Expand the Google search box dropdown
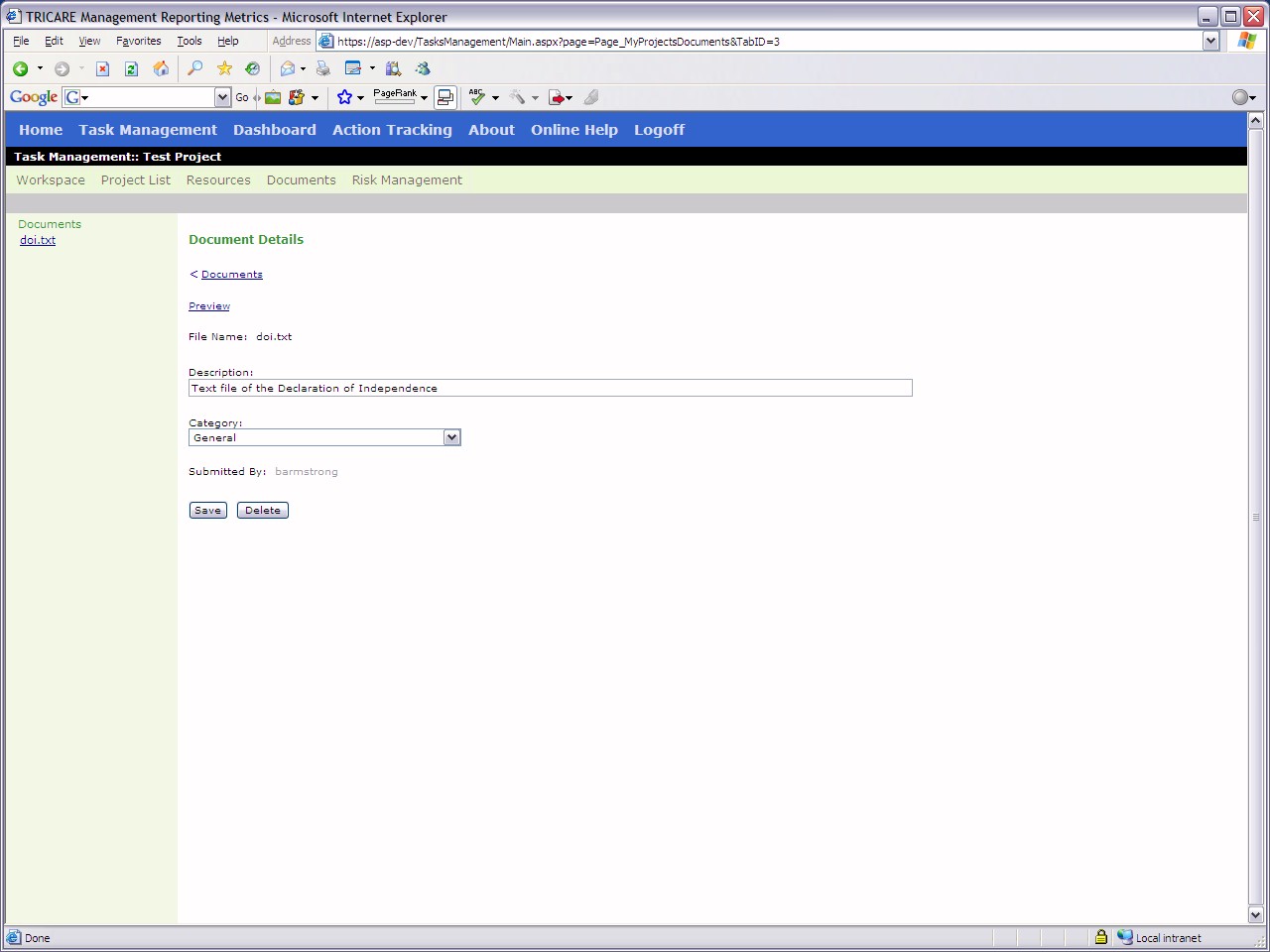The width and height of the screenshot is (1270, 952). pos(222,97)
